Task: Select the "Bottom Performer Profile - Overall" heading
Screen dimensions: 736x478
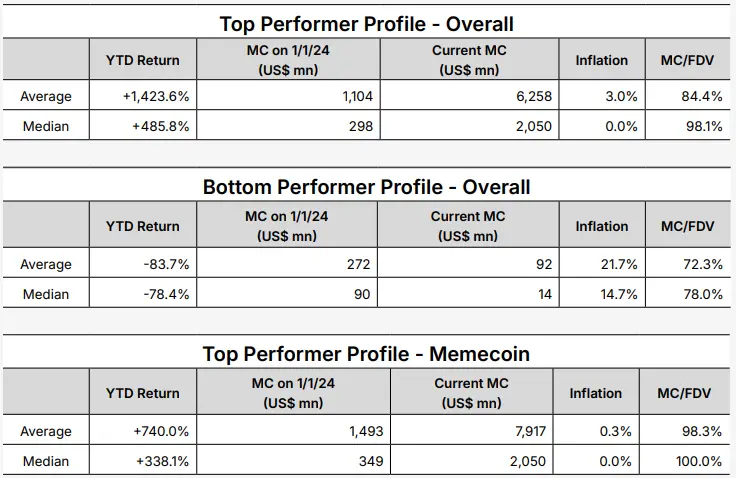Action: tap(366, 187)
